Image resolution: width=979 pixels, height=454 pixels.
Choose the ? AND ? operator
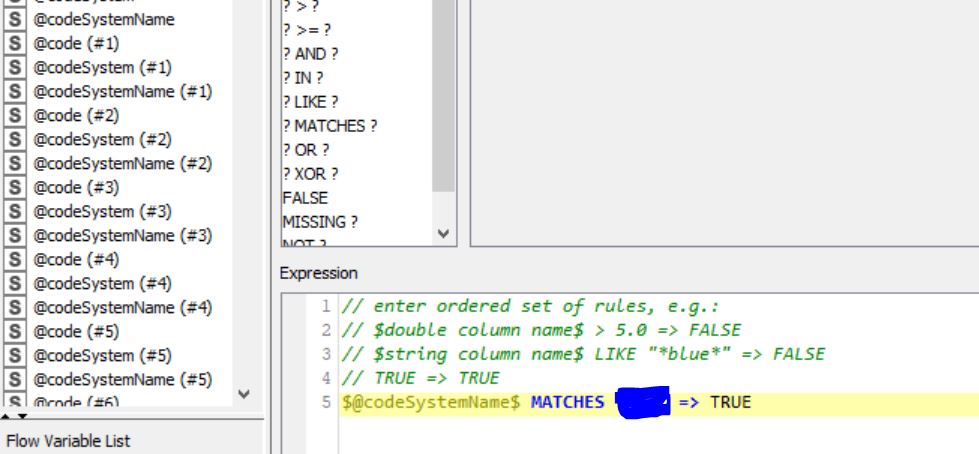310,54
